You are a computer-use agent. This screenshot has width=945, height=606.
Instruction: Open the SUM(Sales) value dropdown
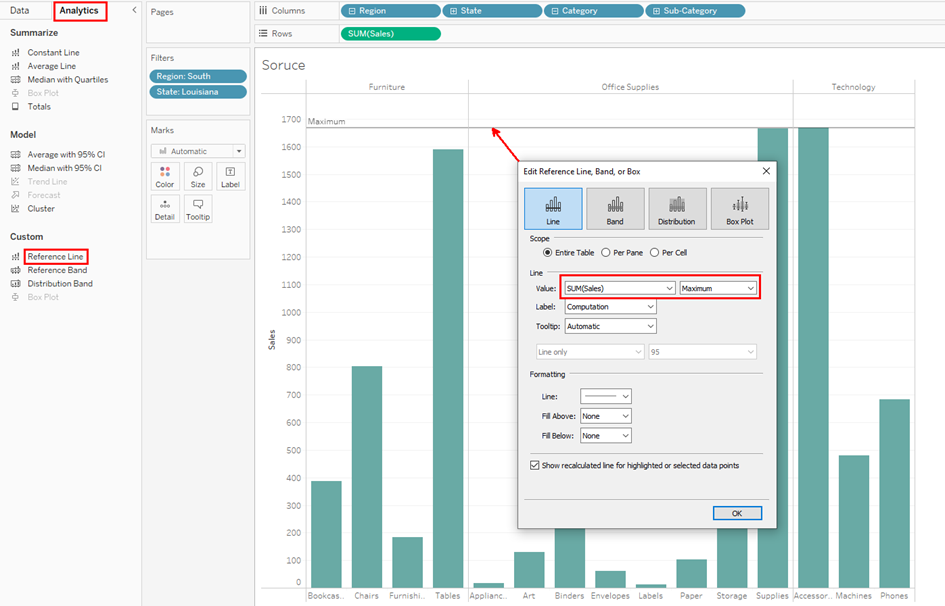[619, 288]
